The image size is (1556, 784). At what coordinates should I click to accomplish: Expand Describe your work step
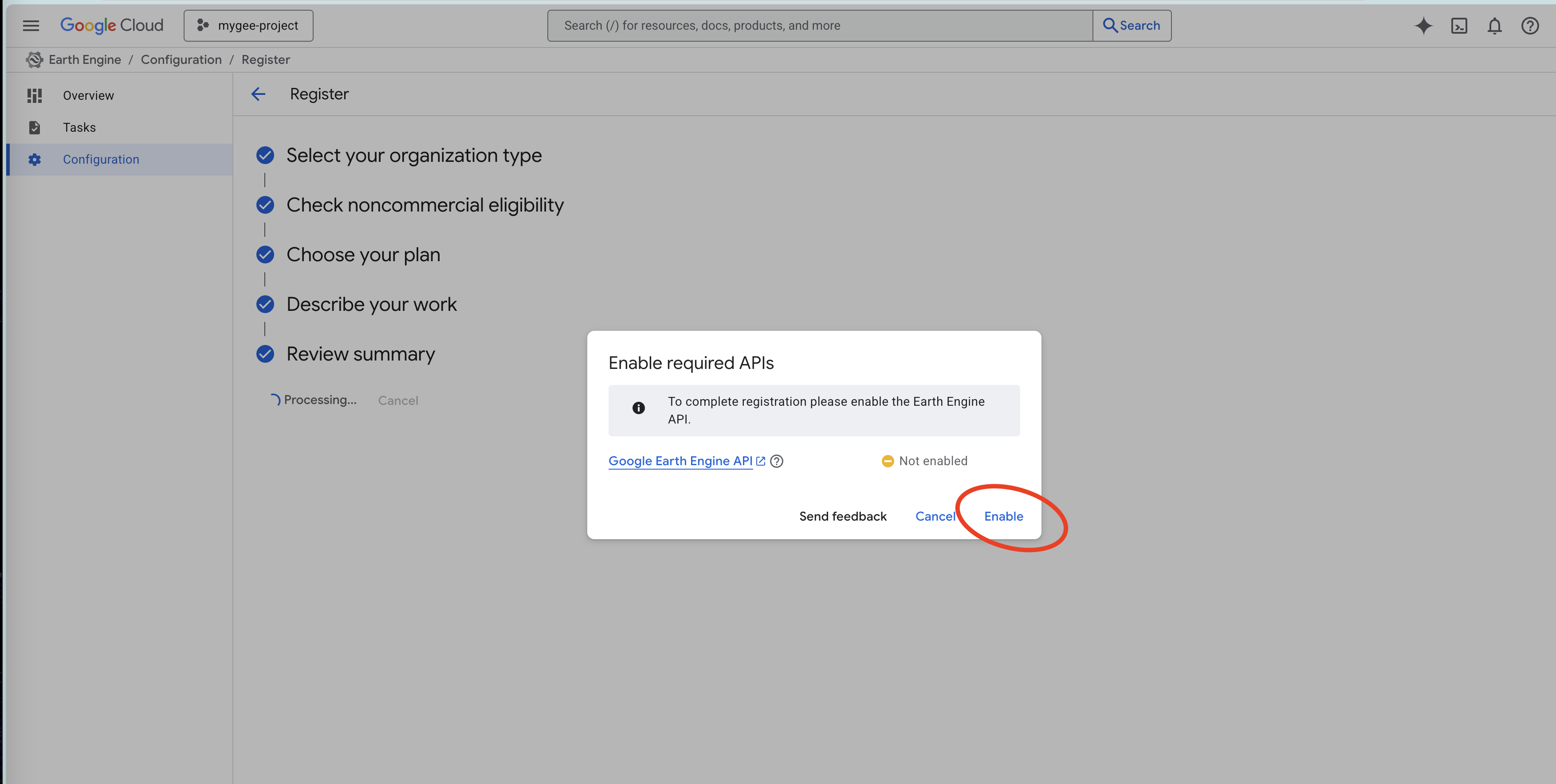pos(372,304)
